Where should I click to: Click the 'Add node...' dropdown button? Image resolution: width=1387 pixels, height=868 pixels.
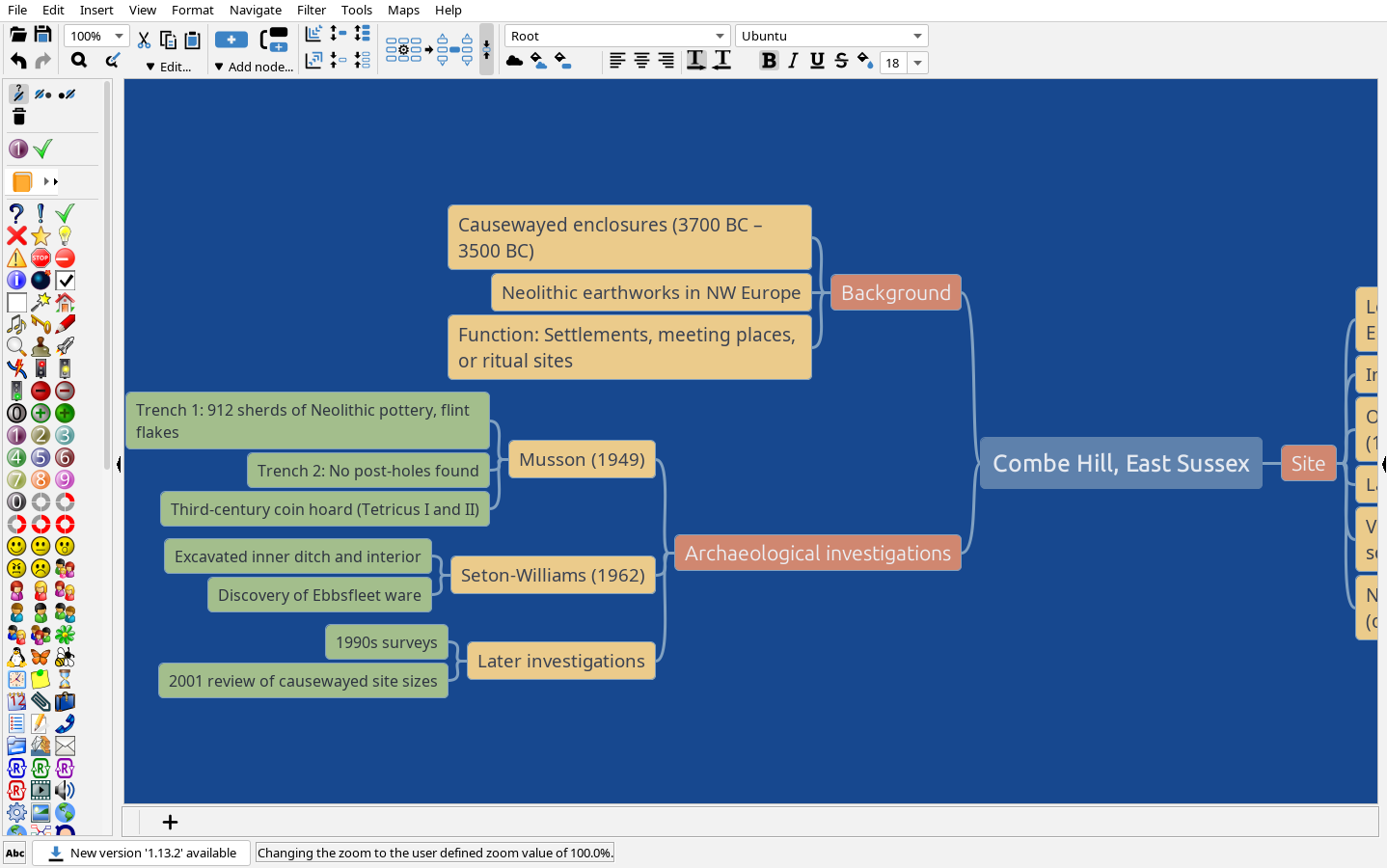(254, 67)
